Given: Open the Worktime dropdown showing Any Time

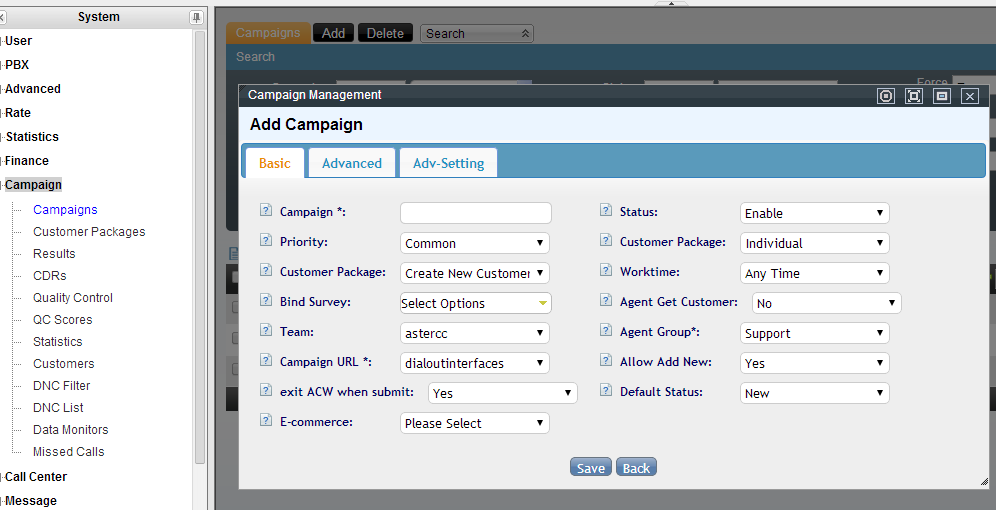Looking at the screenshot, I should tap(814, 273).
